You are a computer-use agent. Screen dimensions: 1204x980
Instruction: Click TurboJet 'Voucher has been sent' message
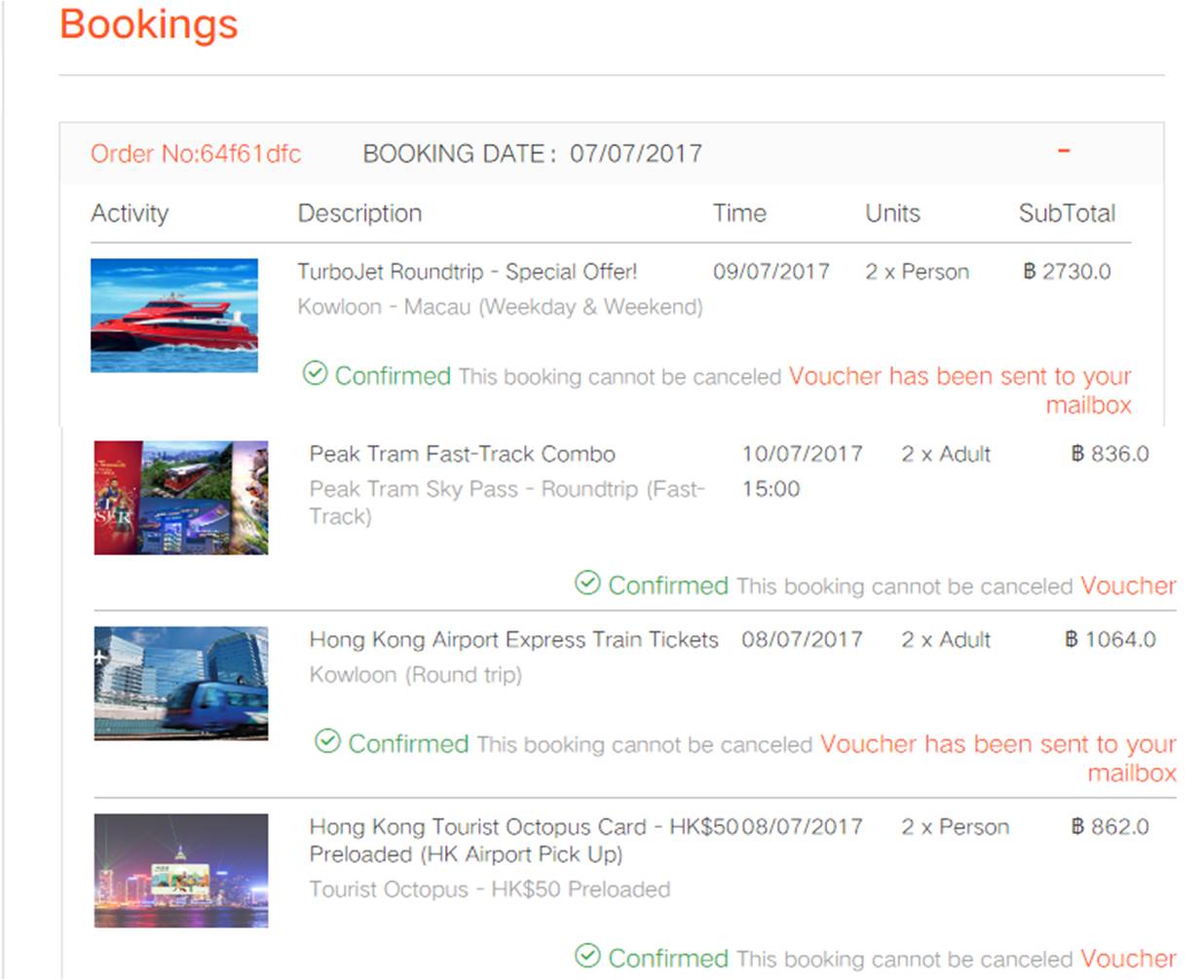click(x=960, y=390)
